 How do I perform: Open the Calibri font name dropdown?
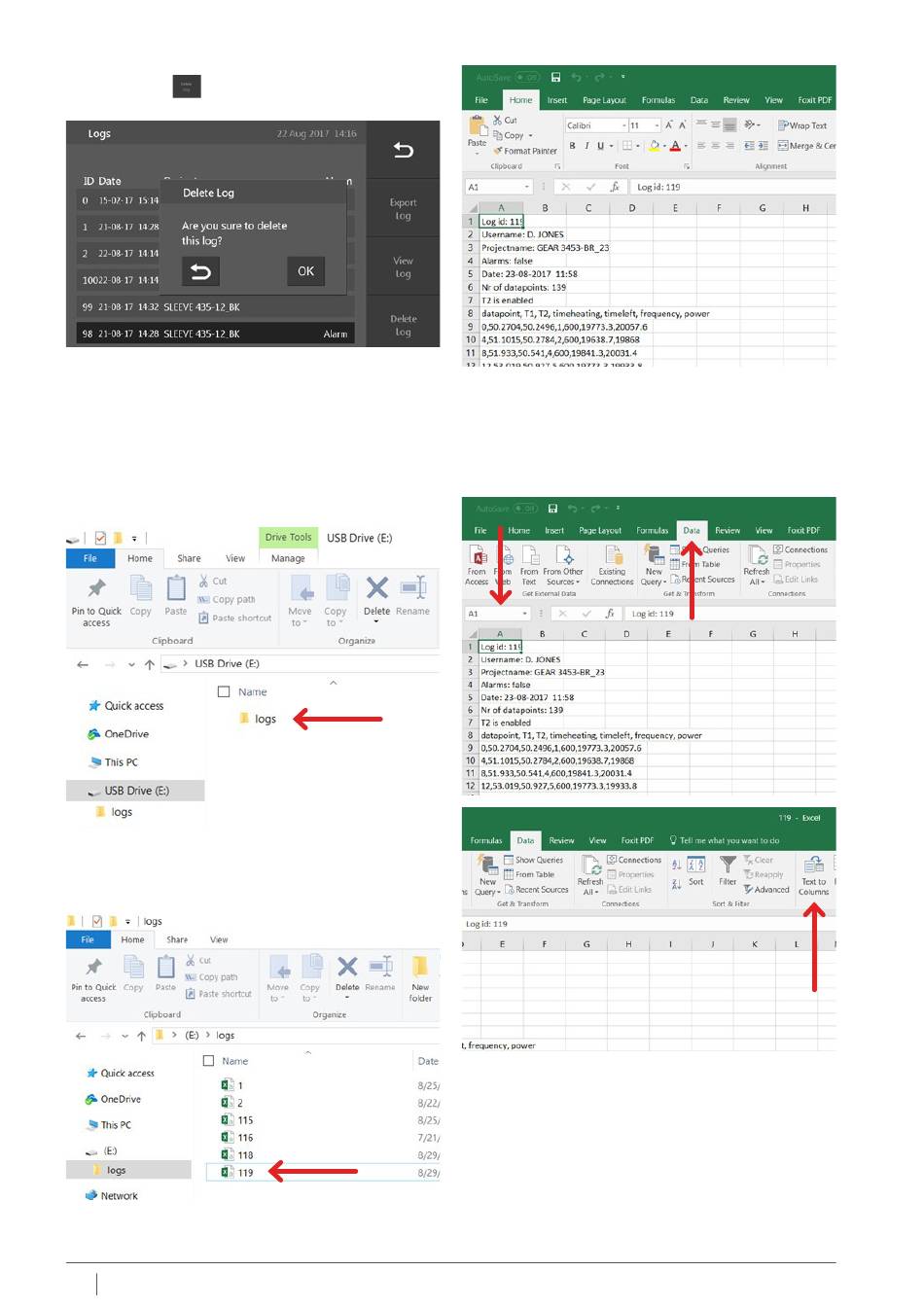tap(623, 125)
